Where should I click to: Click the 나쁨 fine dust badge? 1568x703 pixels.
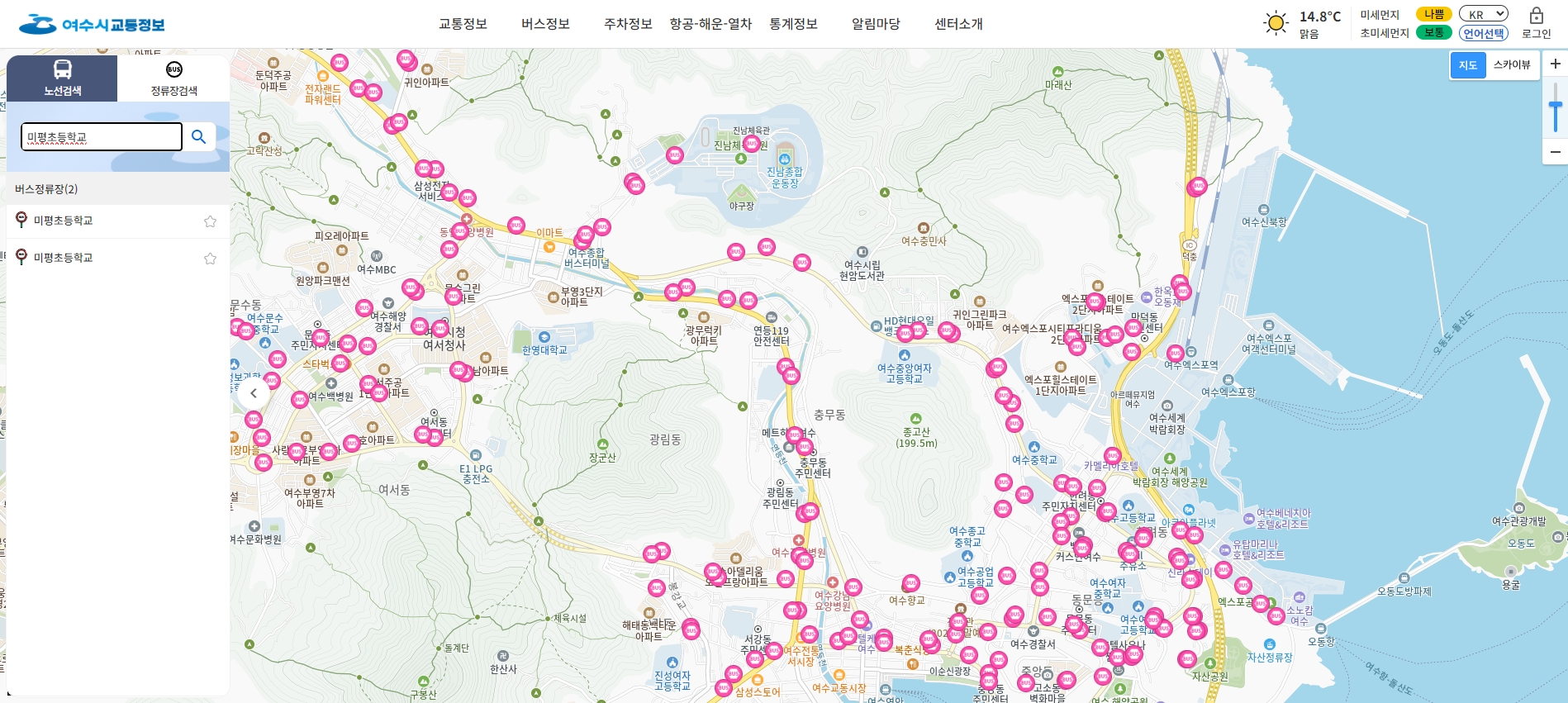point(1433,14)
